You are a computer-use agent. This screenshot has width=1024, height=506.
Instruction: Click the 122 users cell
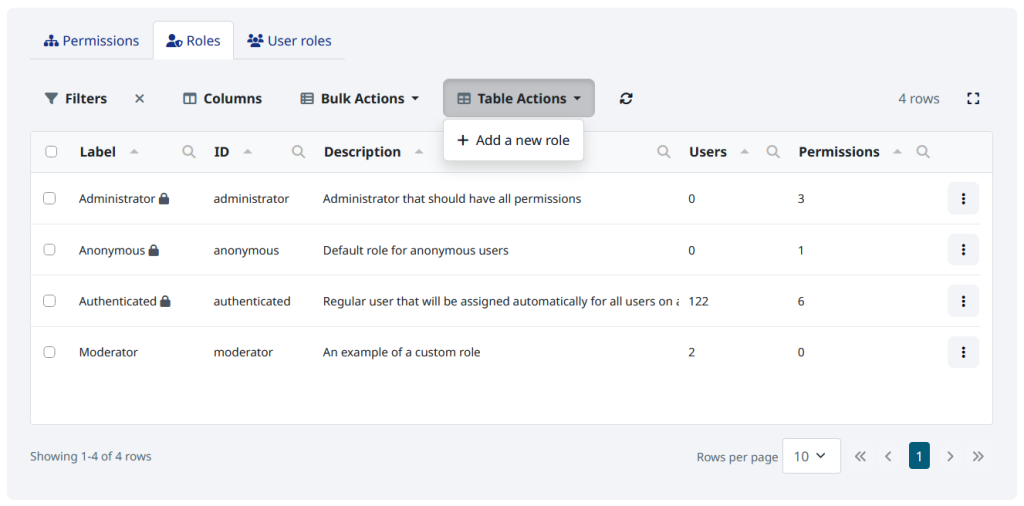click(698, 301)
